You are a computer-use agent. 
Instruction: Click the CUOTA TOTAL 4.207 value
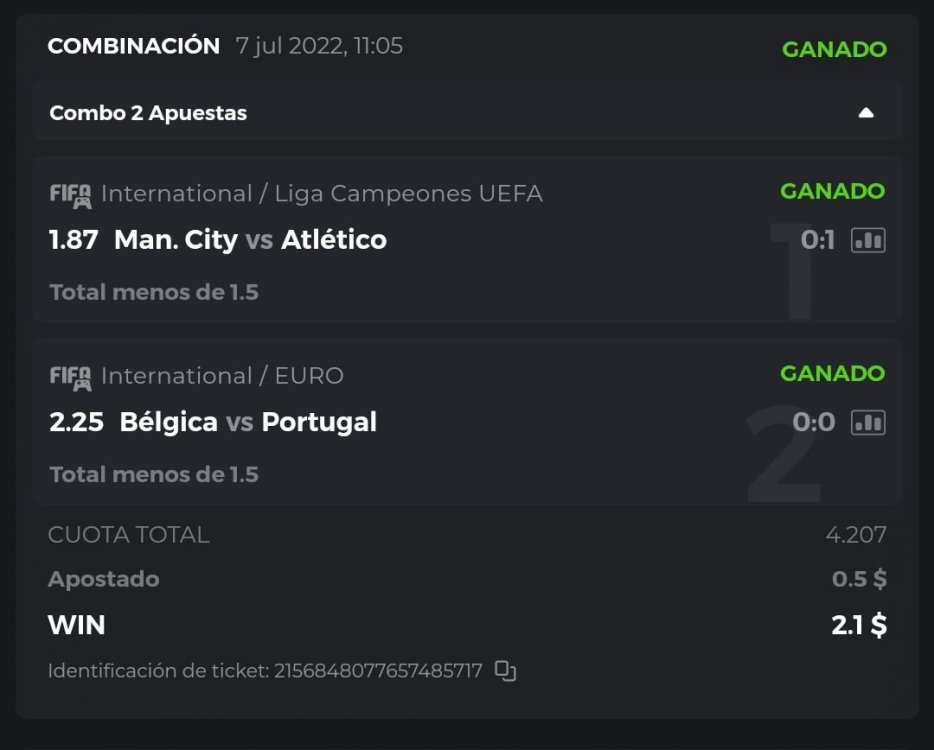(856, 535)
